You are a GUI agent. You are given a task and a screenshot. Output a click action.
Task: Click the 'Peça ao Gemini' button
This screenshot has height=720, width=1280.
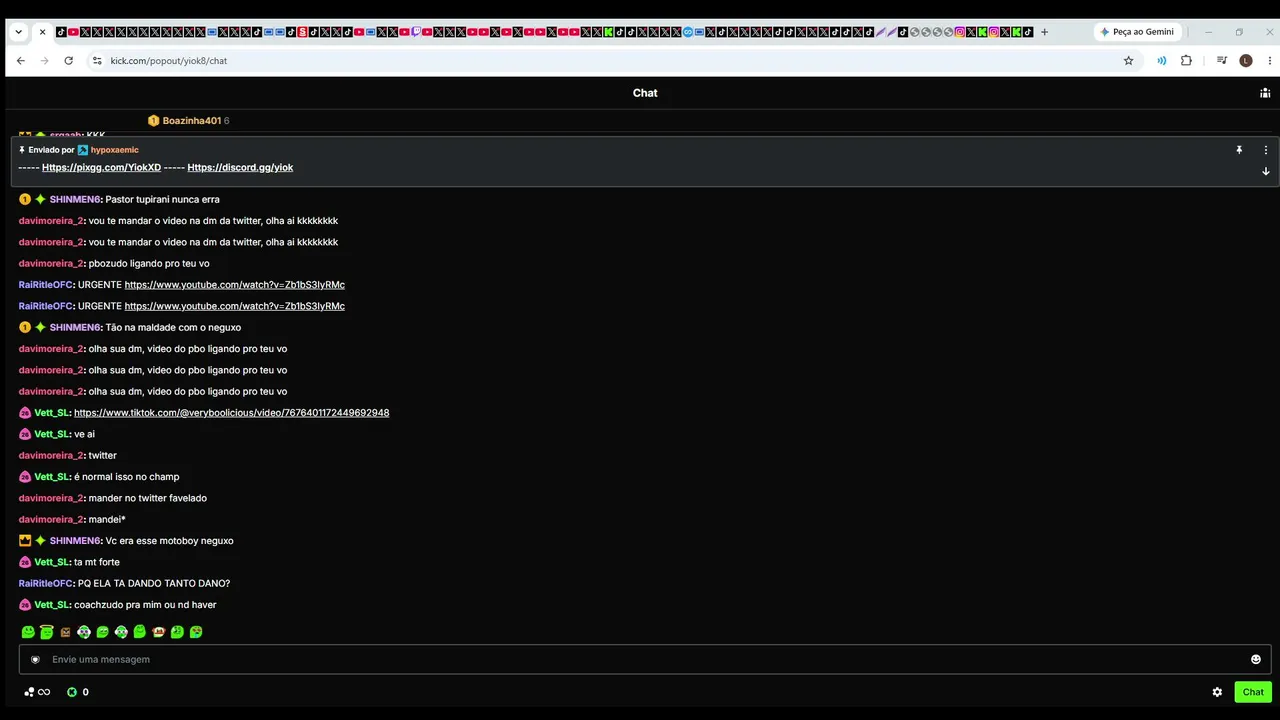(1137, 32)
